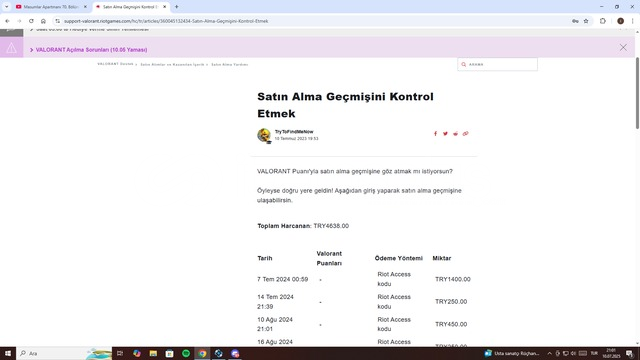Image resolution: width=640 pixels, height=360 pixels.
Task: Click the warning triangle icon in banner
Action: (11, 48)
